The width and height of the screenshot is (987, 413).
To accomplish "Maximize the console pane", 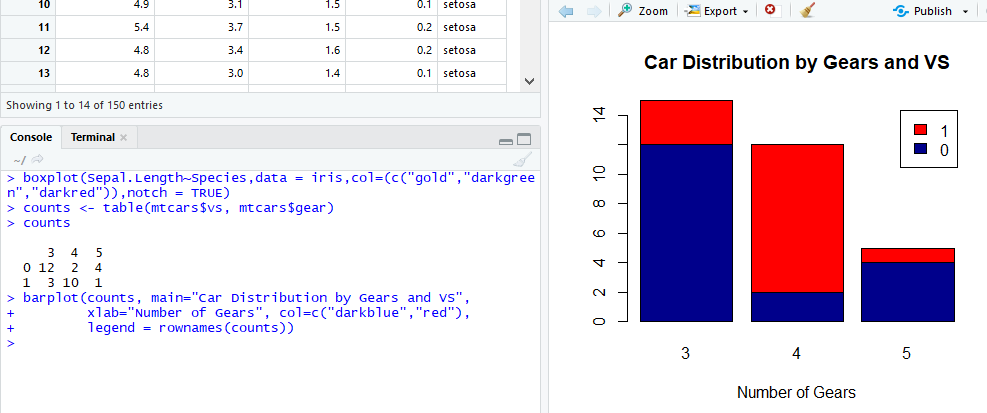I will point(524,140).
